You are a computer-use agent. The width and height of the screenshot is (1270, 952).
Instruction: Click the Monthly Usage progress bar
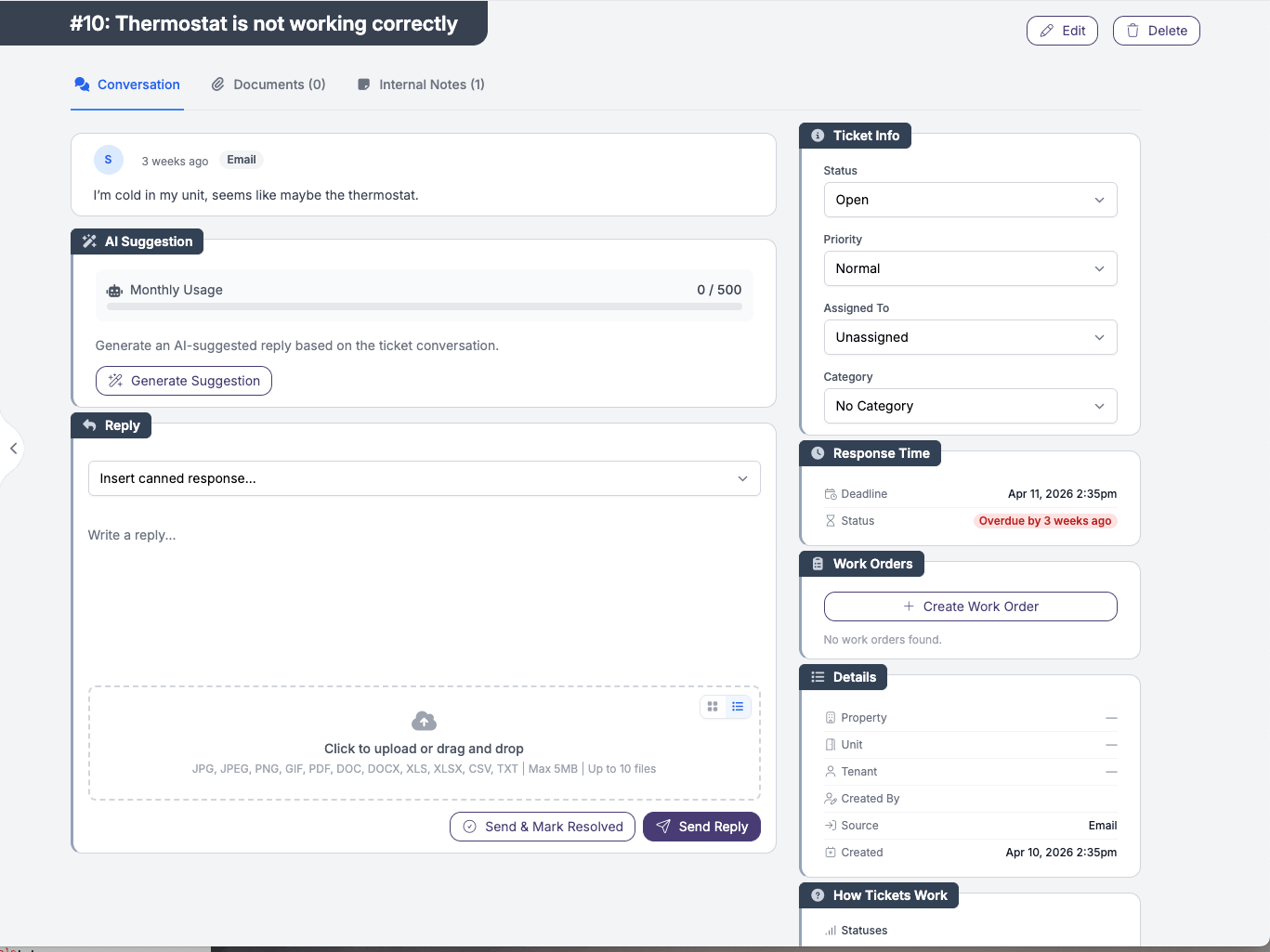point(424,306)
